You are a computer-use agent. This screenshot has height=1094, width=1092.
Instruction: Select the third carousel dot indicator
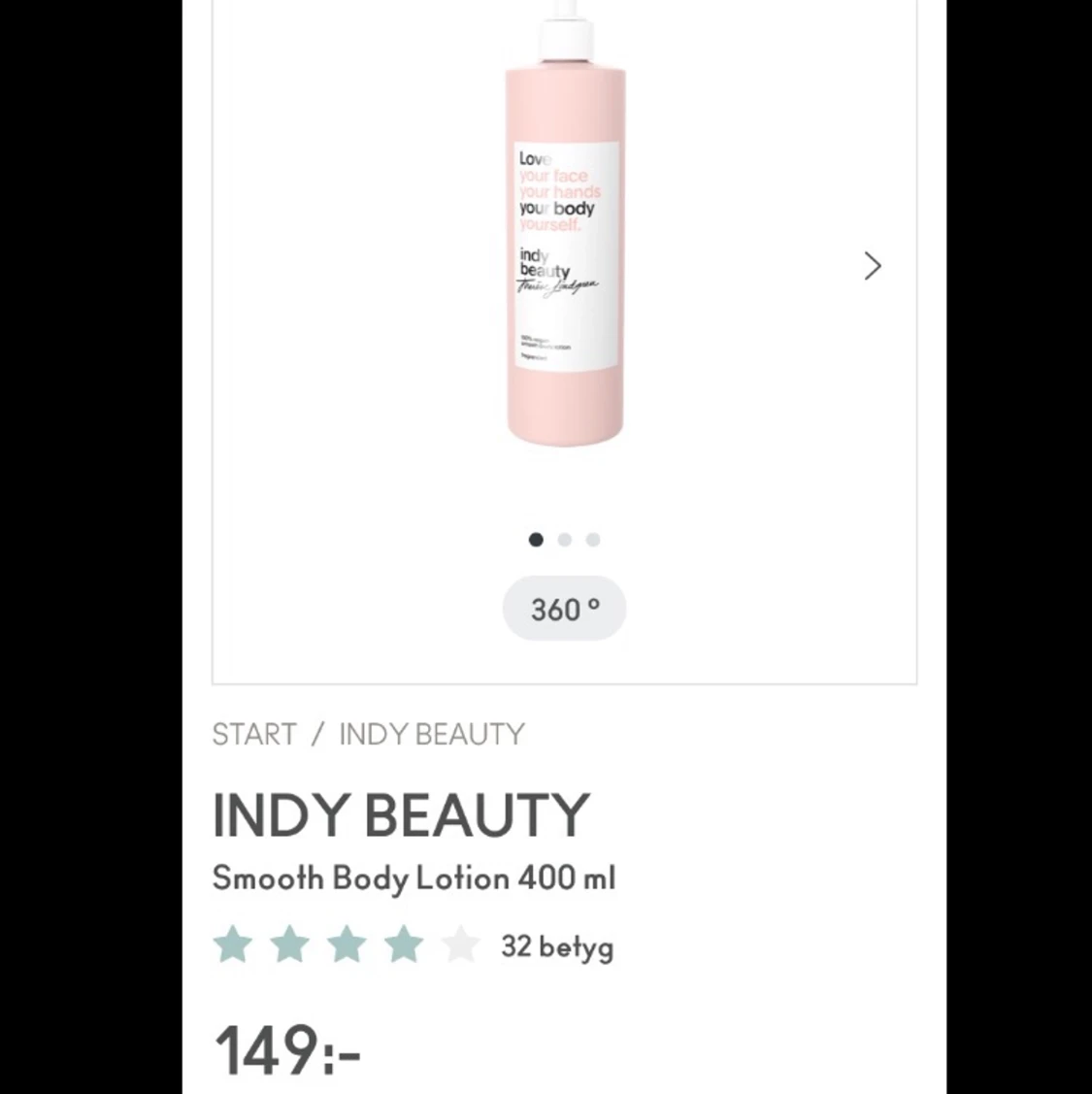(x=593, y=540)
